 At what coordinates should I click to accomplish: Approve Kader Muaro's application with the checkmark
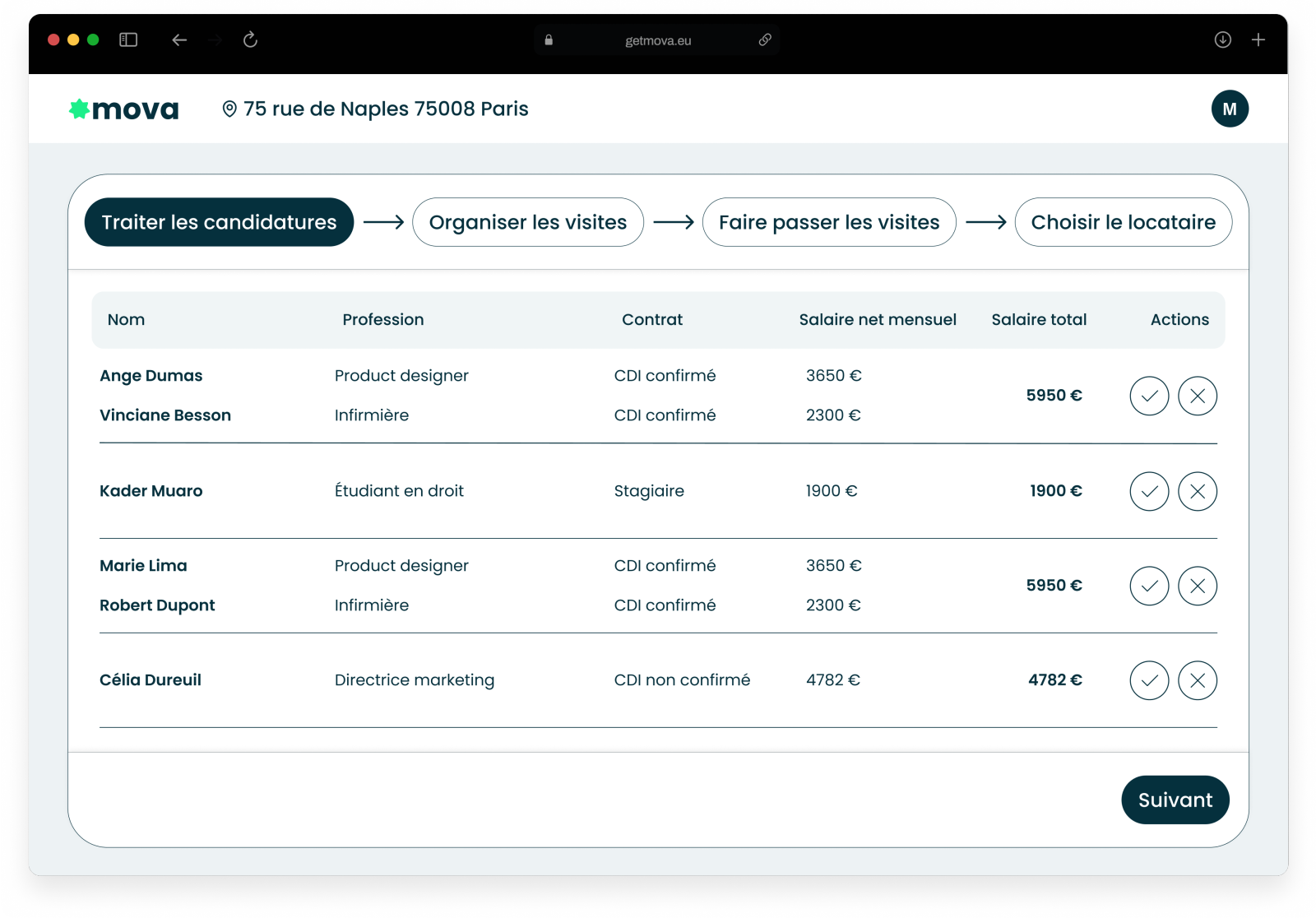pyautogui.click(x=1149, y=491)
